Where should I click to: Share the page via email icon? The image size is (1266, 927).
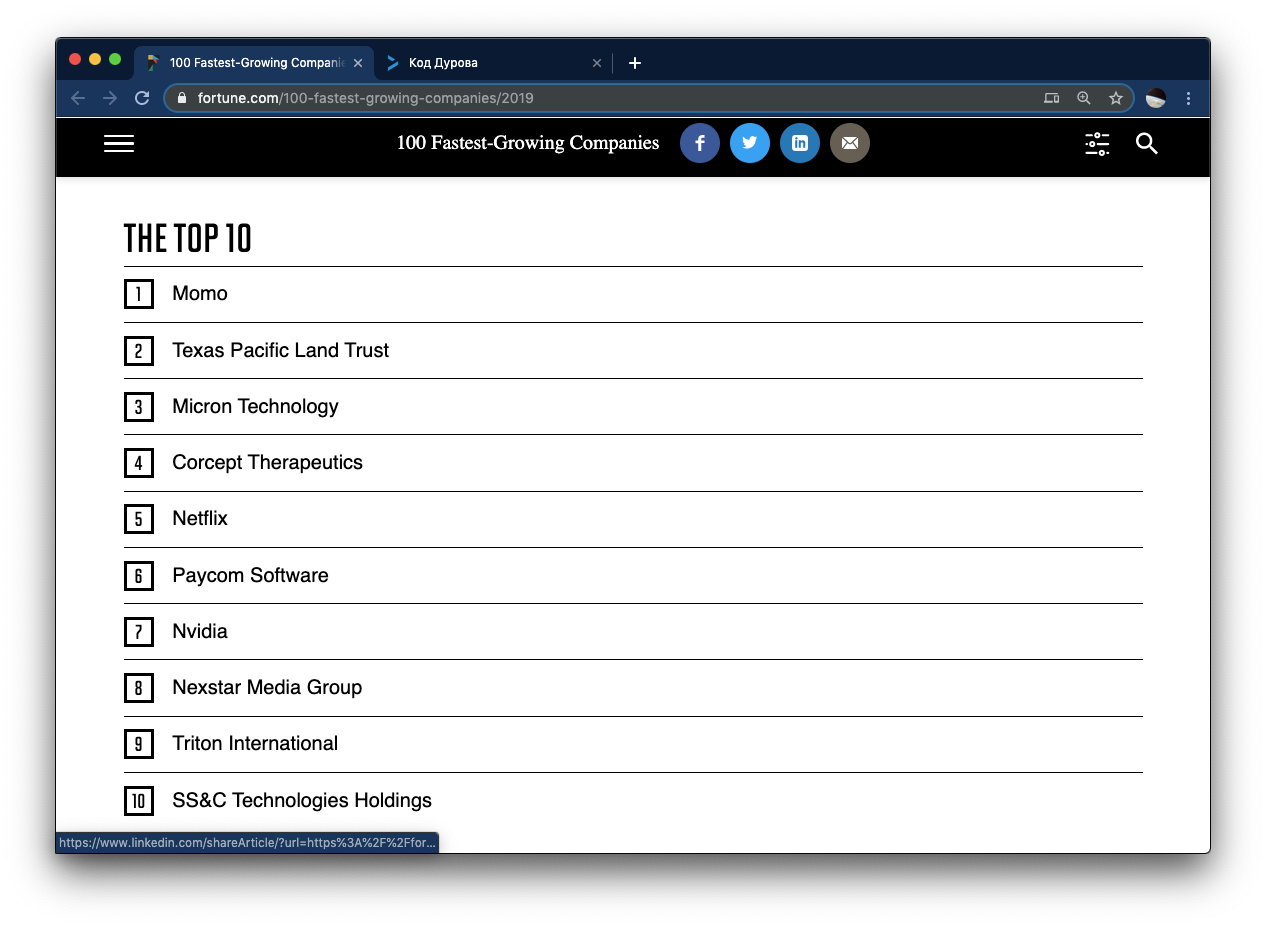pos(850,143)
